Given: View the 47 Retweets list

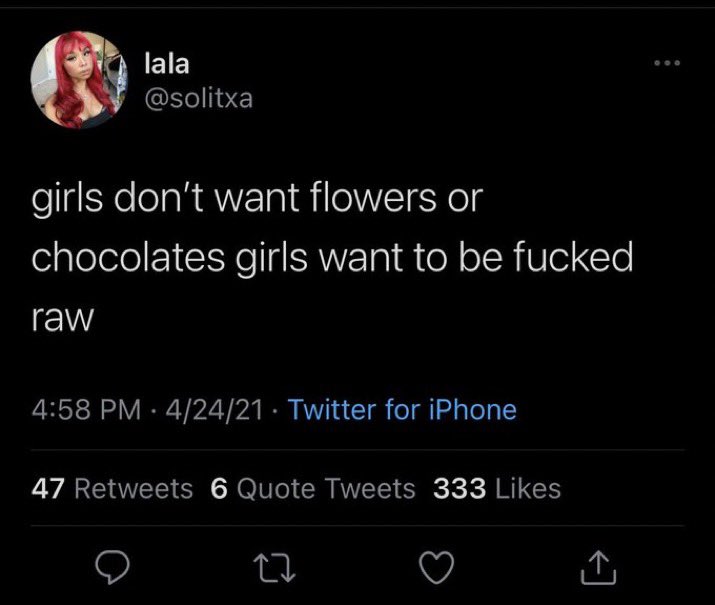Looking at the screenshot, I should pyautogui.click(x=112, y=488).
